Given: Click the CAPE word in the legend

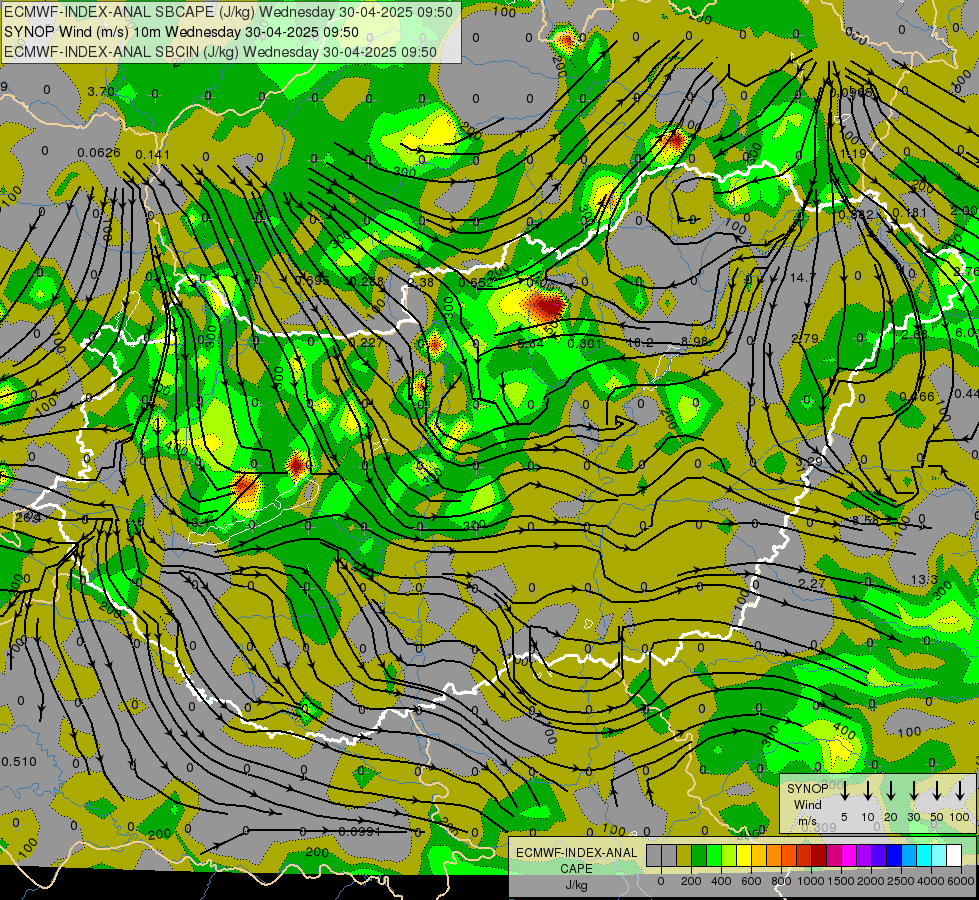Looking at the screenshot, I should tap(576, 869).
